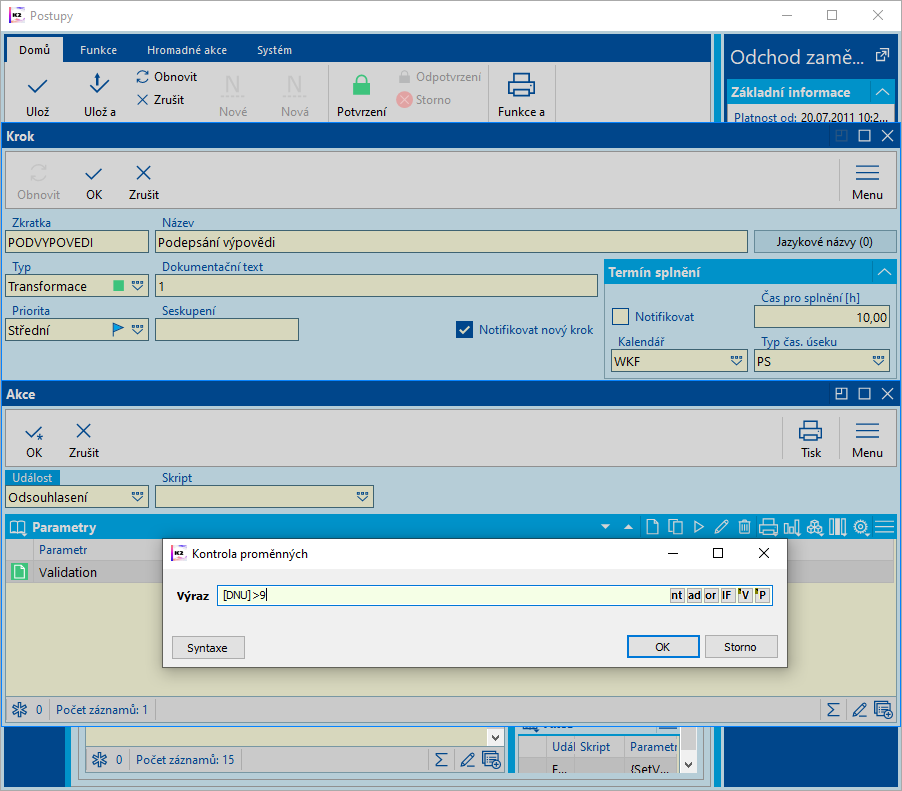Collapse the Základní informace section

click(882, 92)
